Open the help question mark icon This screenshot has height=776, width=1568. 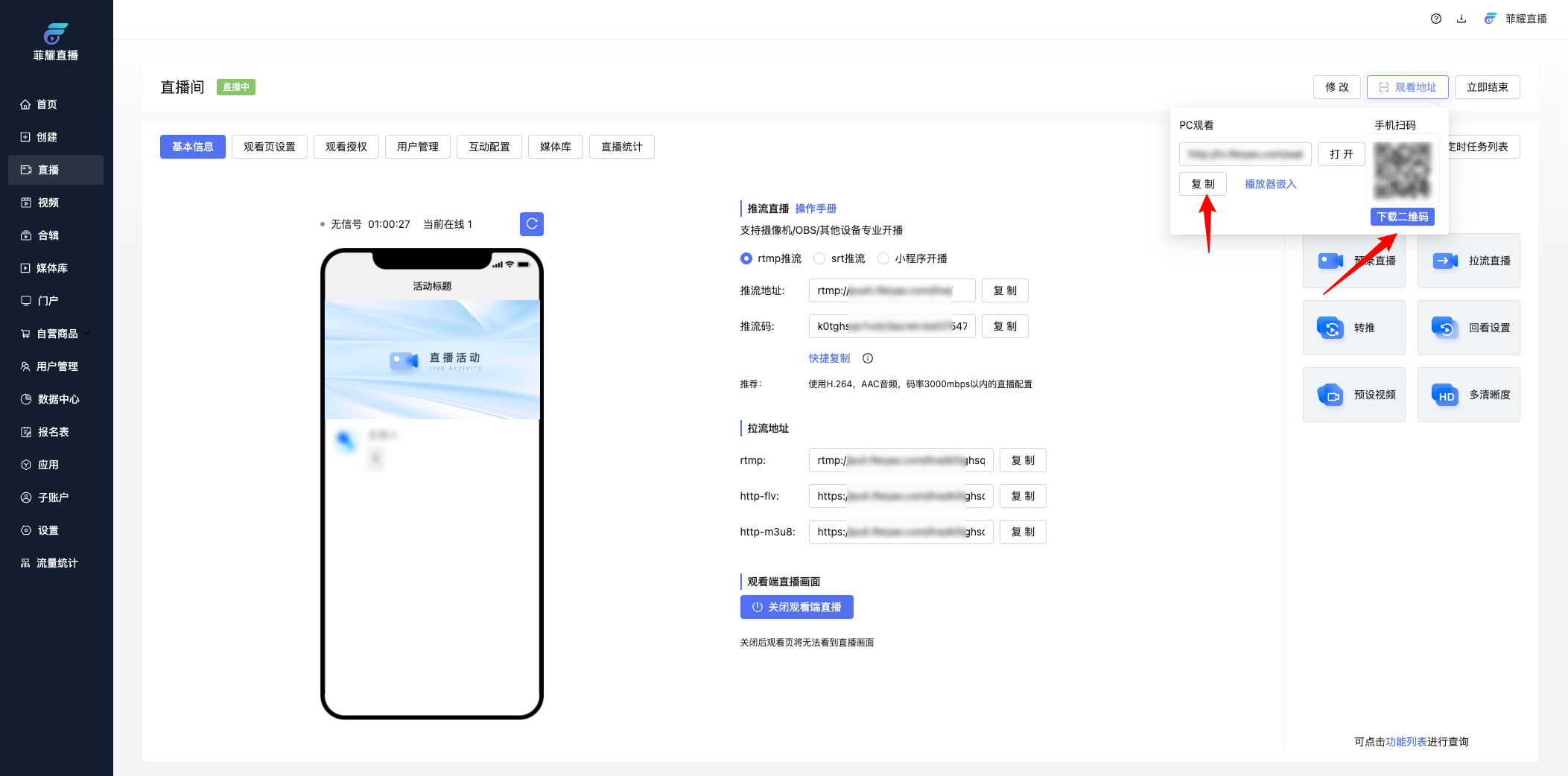[x=1435, y=19]
